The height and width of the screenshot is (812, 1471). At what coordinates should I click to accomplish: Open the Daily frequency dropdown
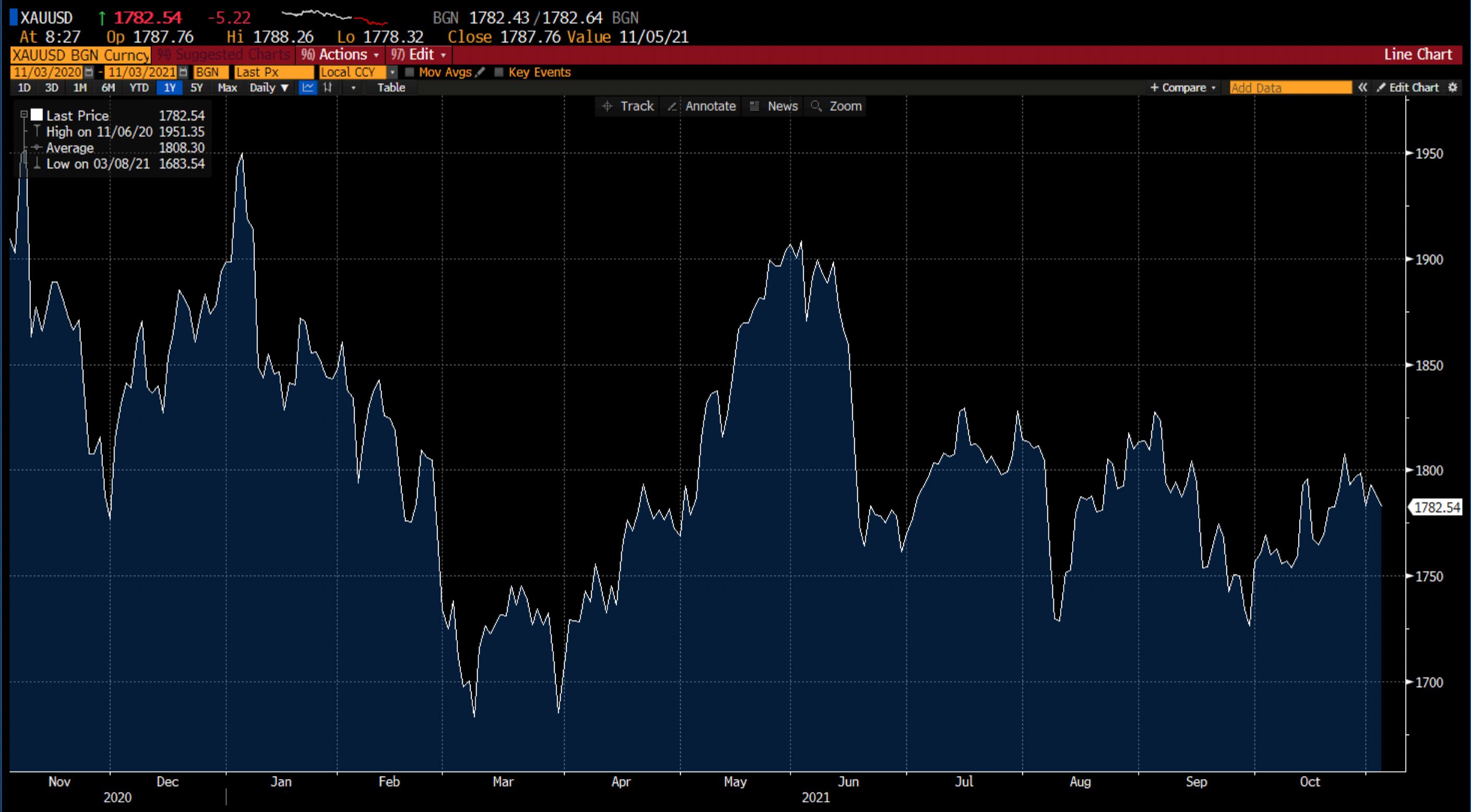[268, 87]
